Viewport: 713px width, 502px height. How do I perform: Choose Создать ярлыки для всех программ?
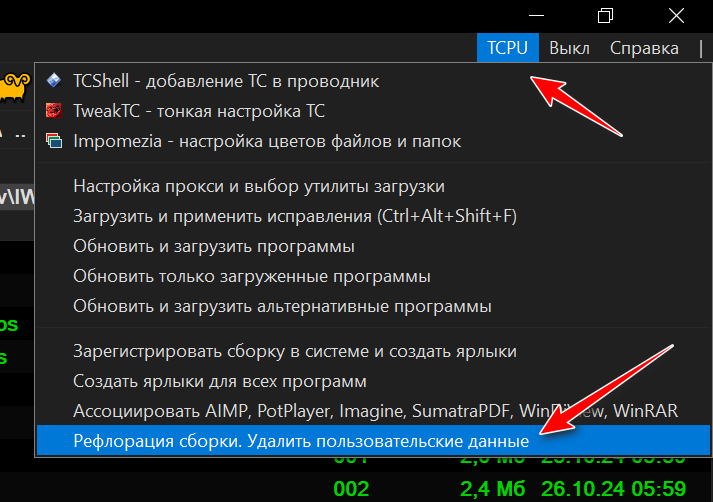pyautogui.click(x=373, y=381)
